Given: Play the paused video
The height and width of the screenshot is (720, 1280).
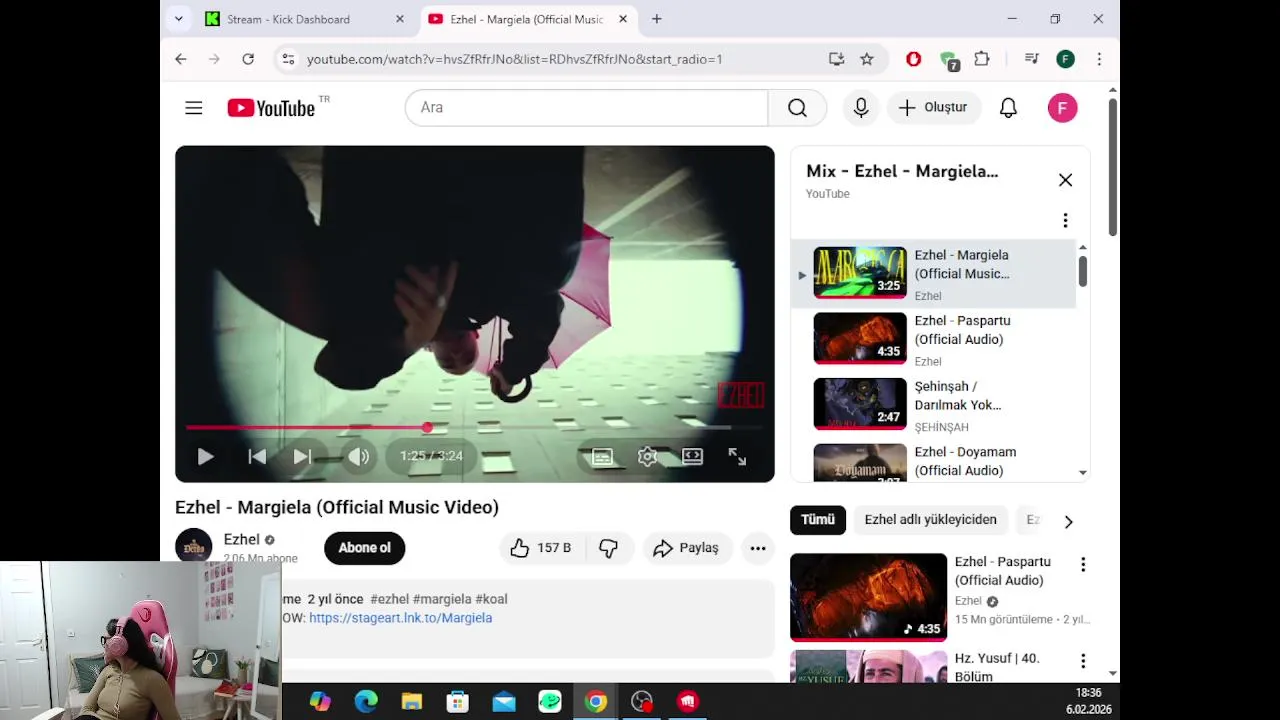Looking at the screenshot, I should pyautogui.click(x=206, y=456).
